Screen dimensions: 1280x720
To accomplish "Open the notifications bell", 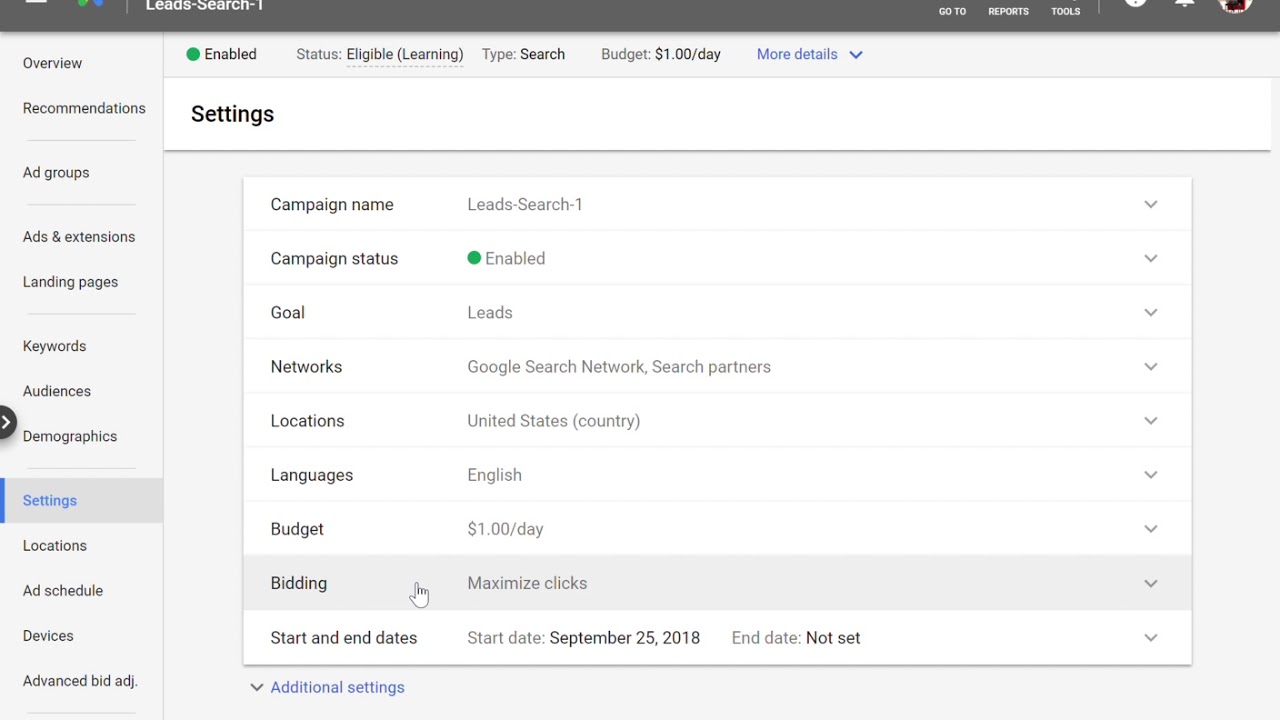I will tap(1184, 4).
